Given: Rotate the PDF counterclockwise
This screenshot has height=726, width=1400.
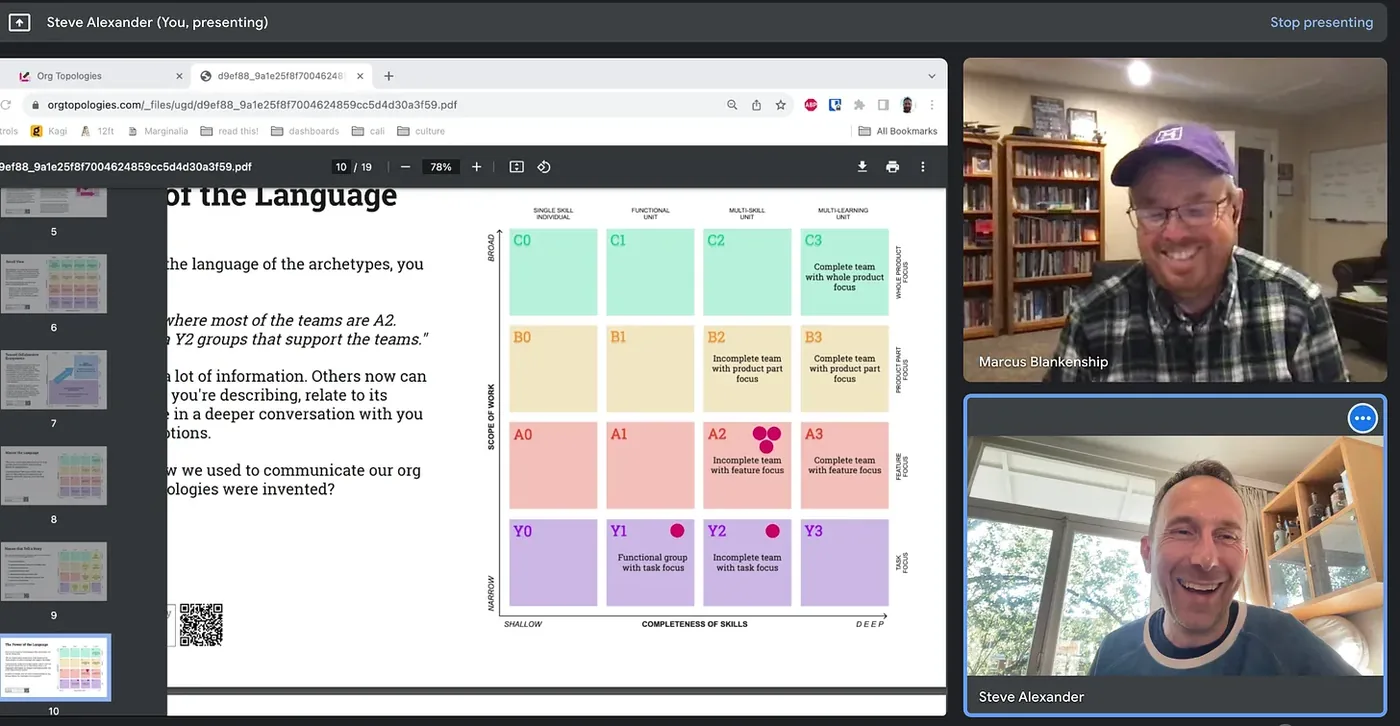Looking at the screenshot, I should coord(544,167).
